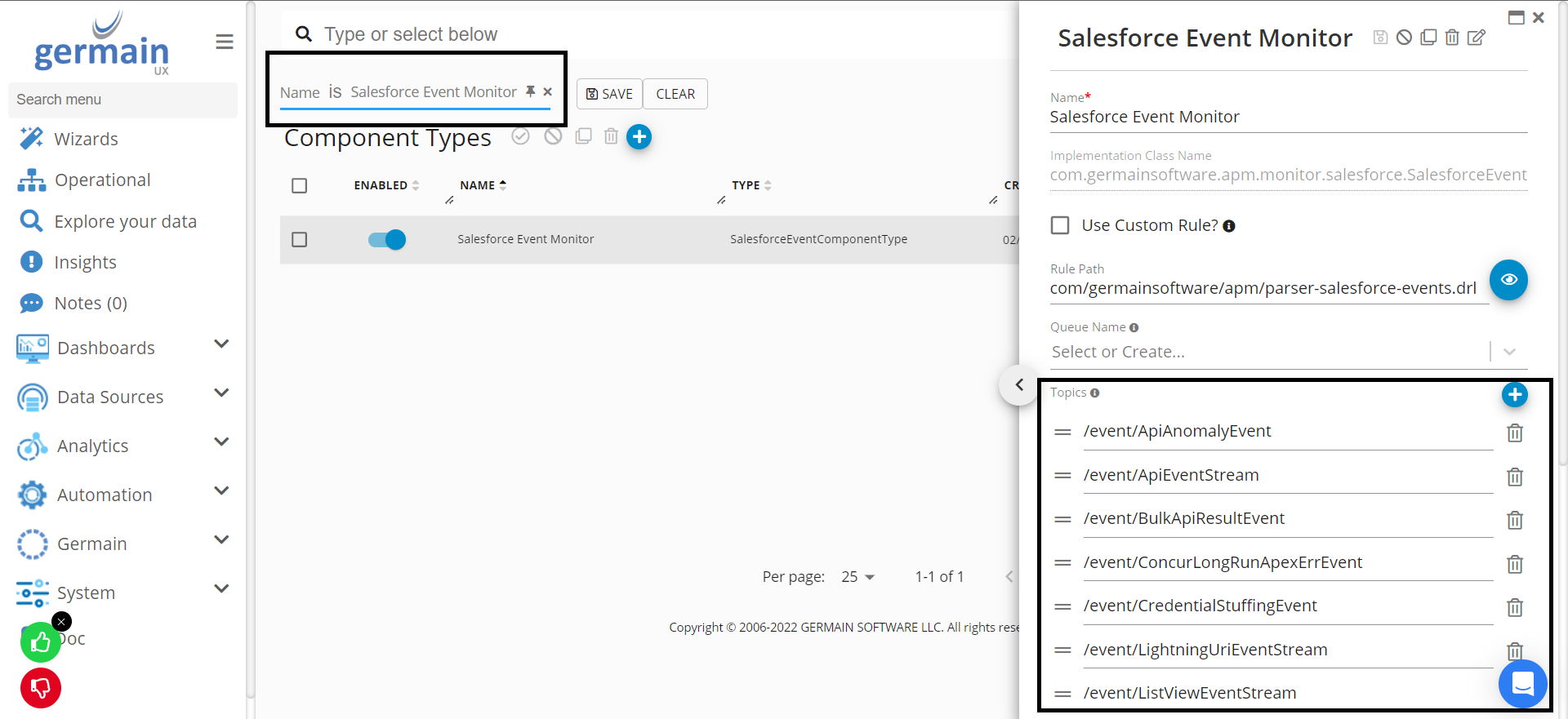Open Wizards from the sidebar
The height and width of the screenshot is (719, 1568).
point(86,139)
